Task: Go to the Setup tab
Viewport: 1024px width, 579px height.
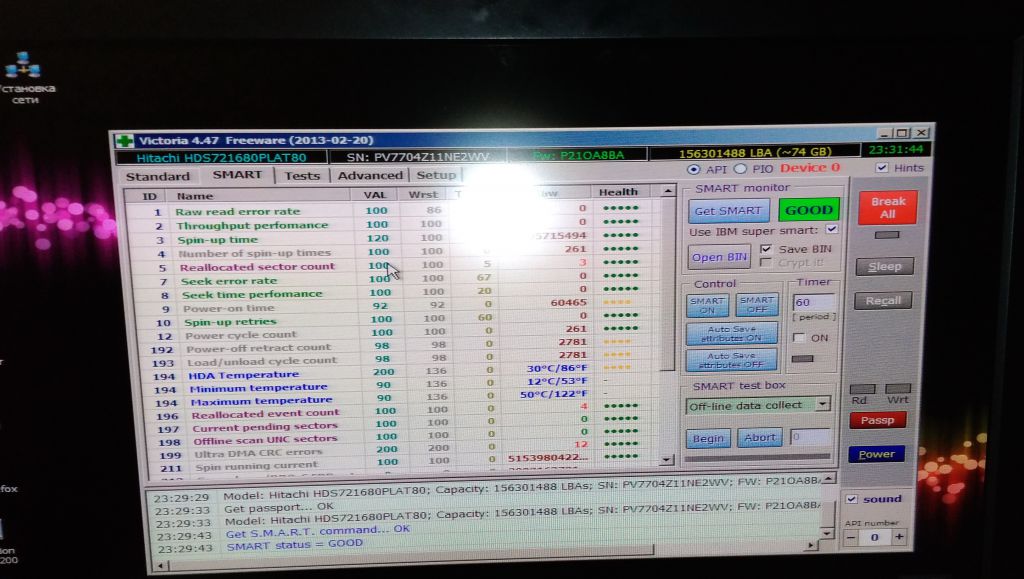Action: click(436, 175)
